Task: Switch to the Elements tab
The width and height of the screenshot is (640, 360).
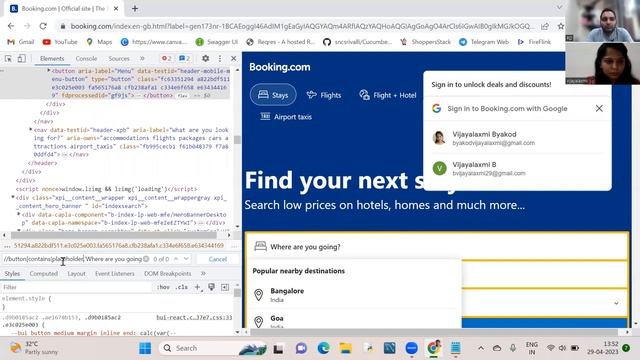Action: [52, 58]
